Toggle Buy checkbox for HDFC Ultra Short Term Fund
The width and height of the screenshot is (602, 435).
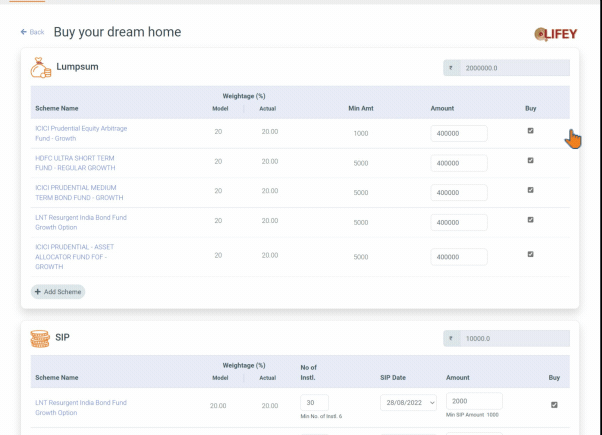530,160
